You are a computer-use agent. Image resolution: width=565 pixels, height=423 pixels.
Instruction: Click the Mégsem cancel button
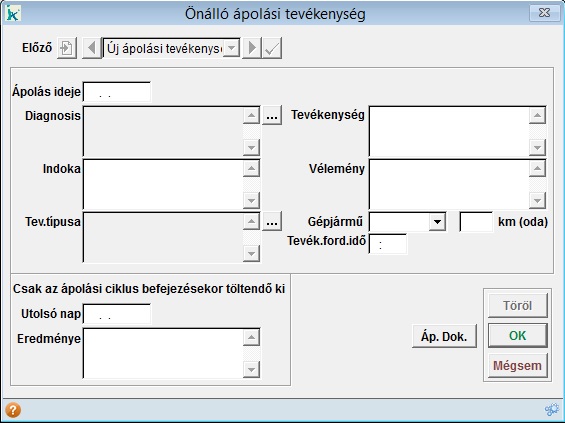coord(518,366)
